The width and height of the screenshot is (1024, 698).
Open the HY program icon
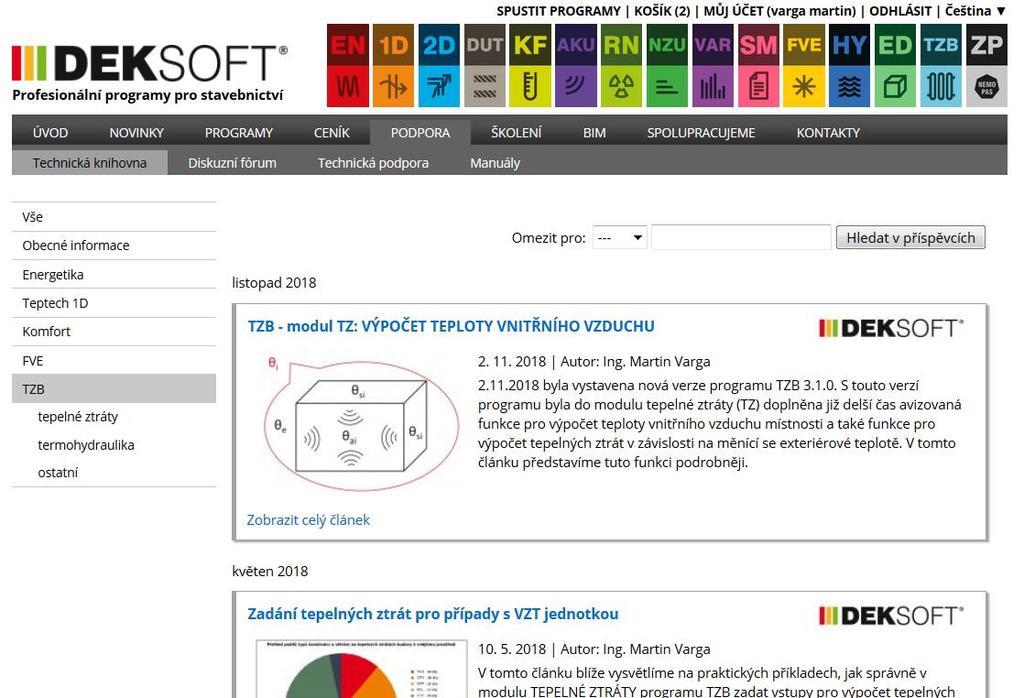tap(849, 65)
